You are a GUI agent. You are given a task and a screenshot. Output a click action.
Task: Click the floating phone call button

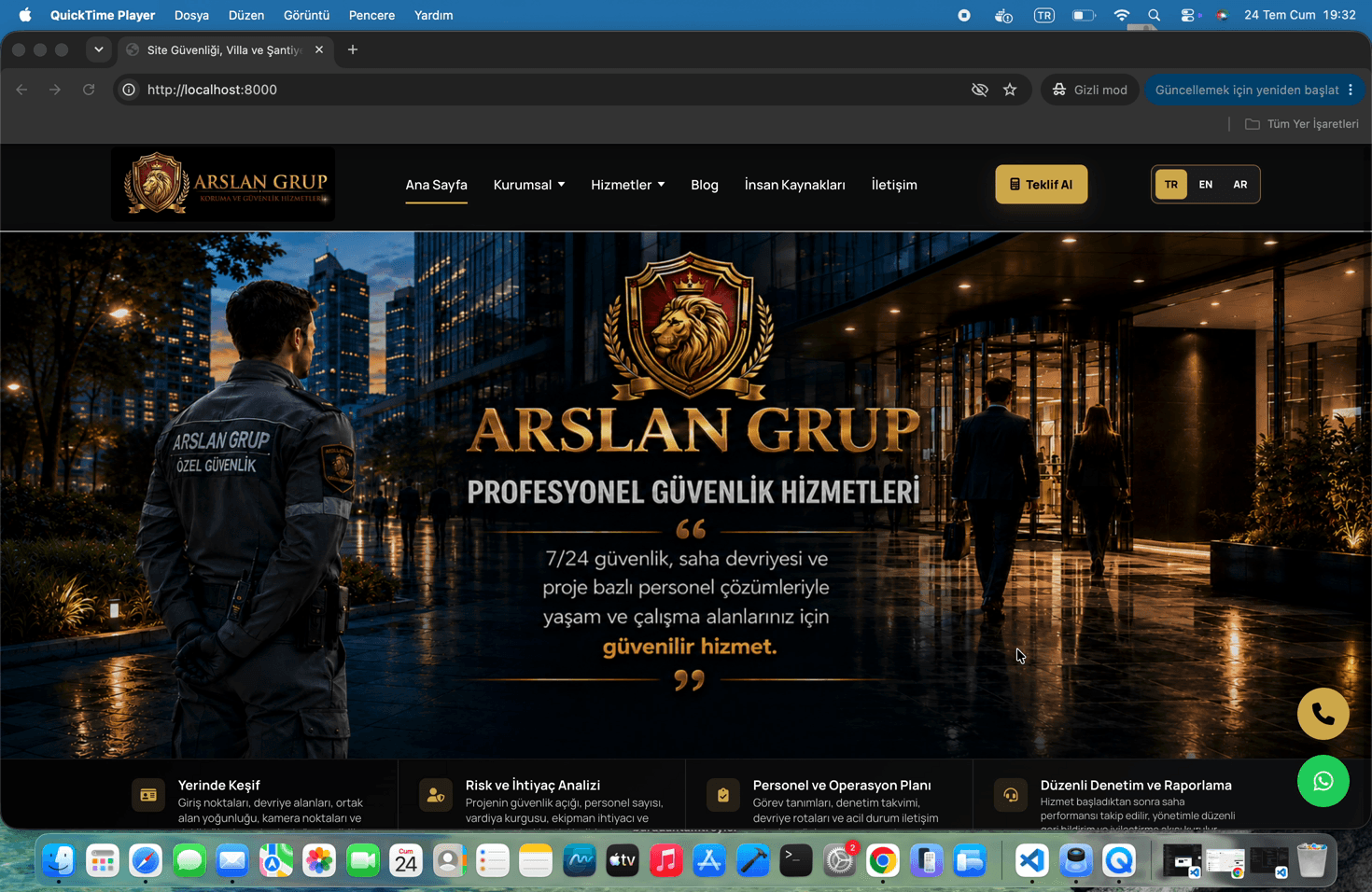[x=1323, y=714]
